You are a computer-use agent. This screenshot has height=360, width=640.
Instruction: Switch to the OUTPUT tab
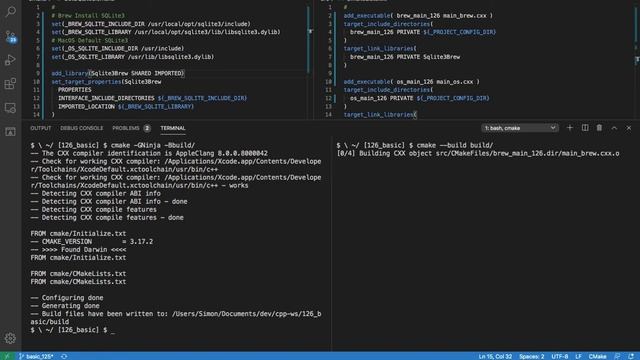point(40,128)
